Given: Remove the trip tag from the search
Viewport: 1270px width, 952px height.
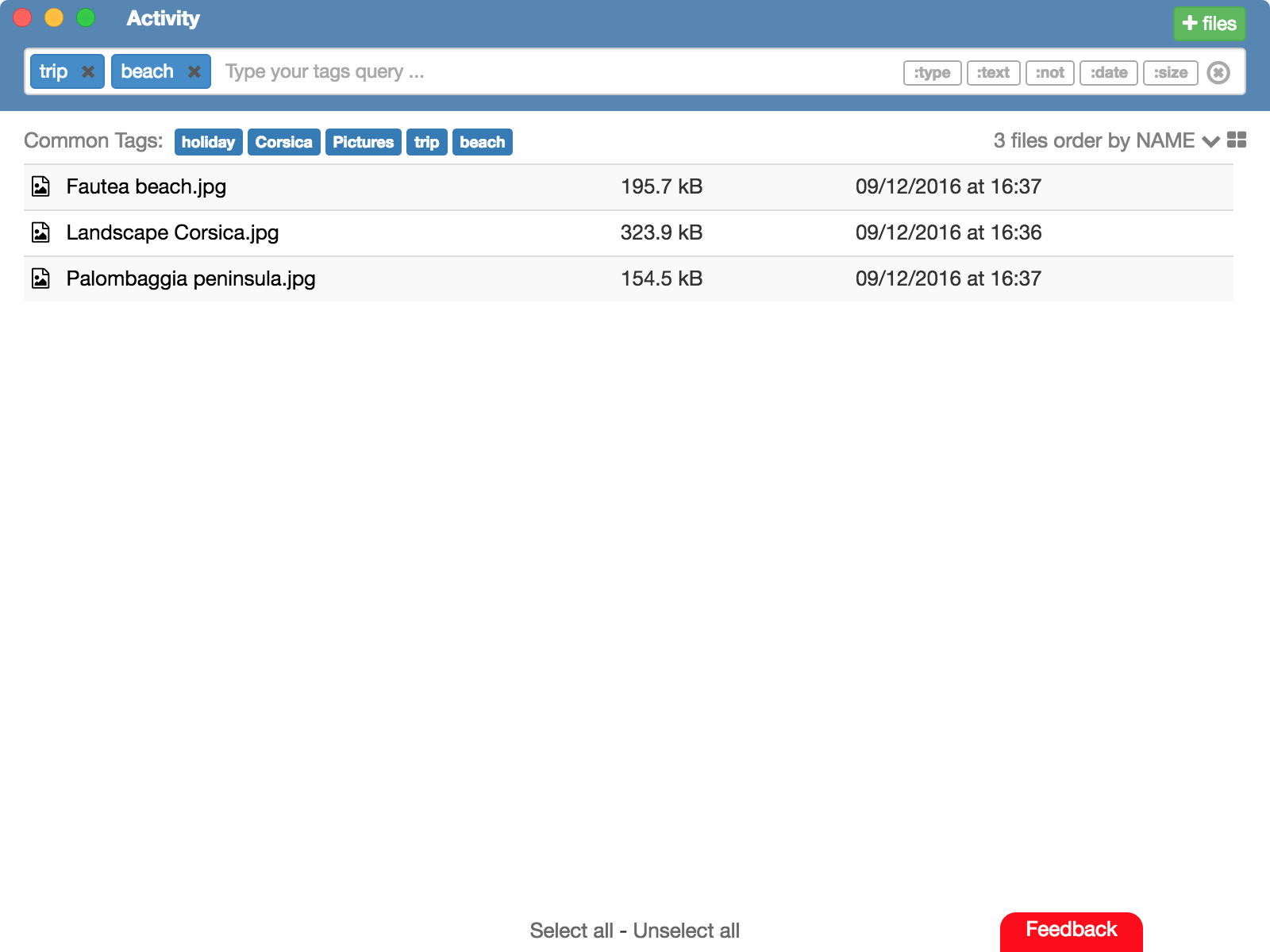Looking at the screenshot, I should 89,71.
